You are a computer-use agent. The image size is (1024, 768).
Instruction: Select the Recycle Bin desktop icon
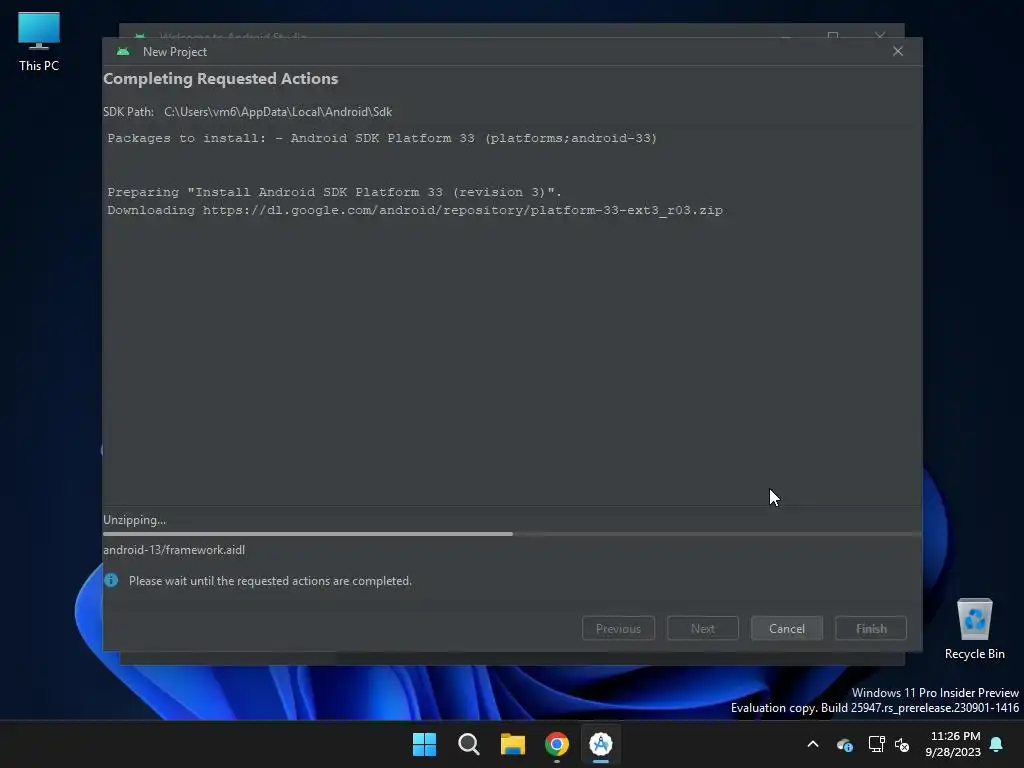coord(974,629)
